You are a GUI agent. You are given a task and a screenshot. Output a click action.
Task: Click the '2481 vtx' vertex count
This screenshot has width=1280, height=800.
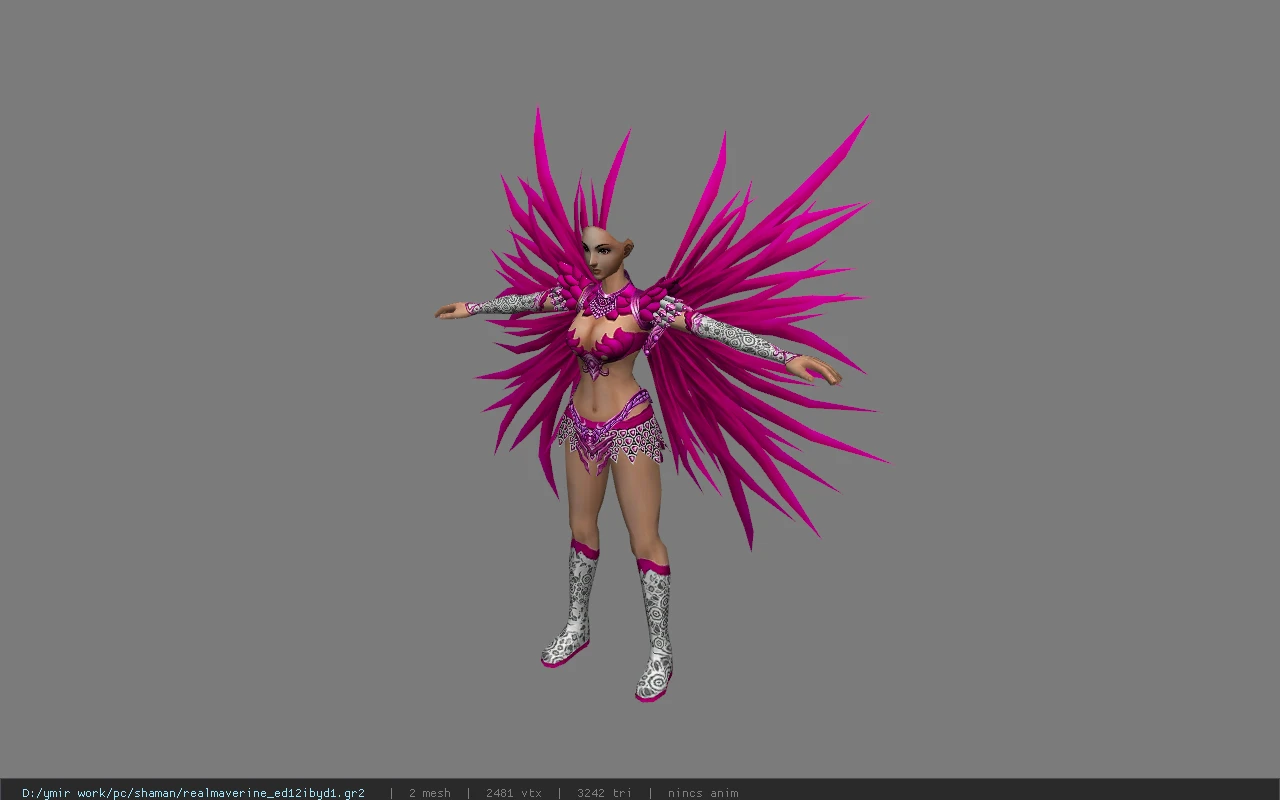point(514,793)
